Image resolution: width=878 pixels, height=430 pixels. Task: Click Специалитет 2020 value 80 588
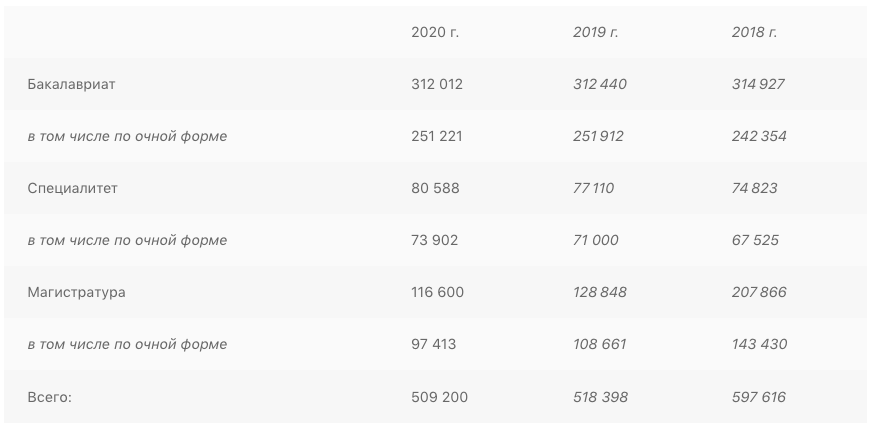[x=435, y=188]
